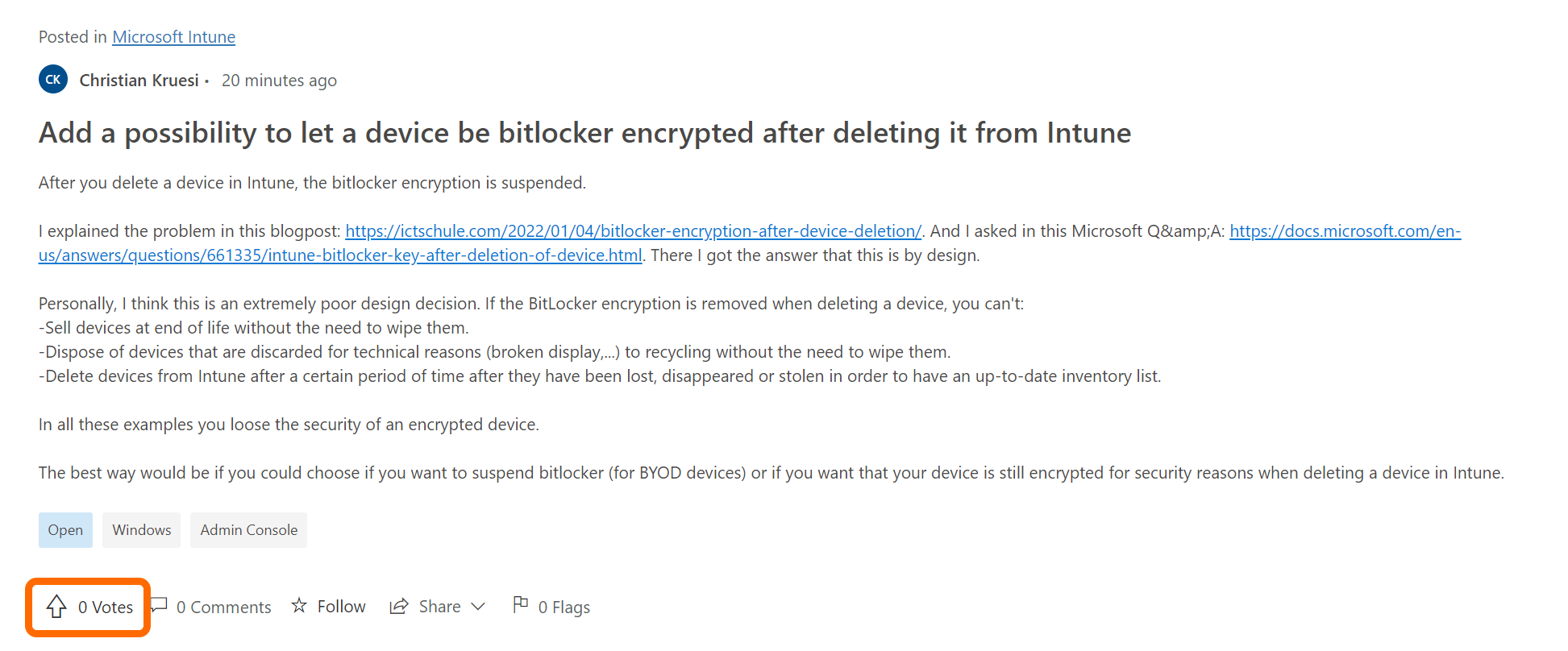Click the Share arrow icon
The width and height of the screenshot is (1568, 651).
(398, 607)
